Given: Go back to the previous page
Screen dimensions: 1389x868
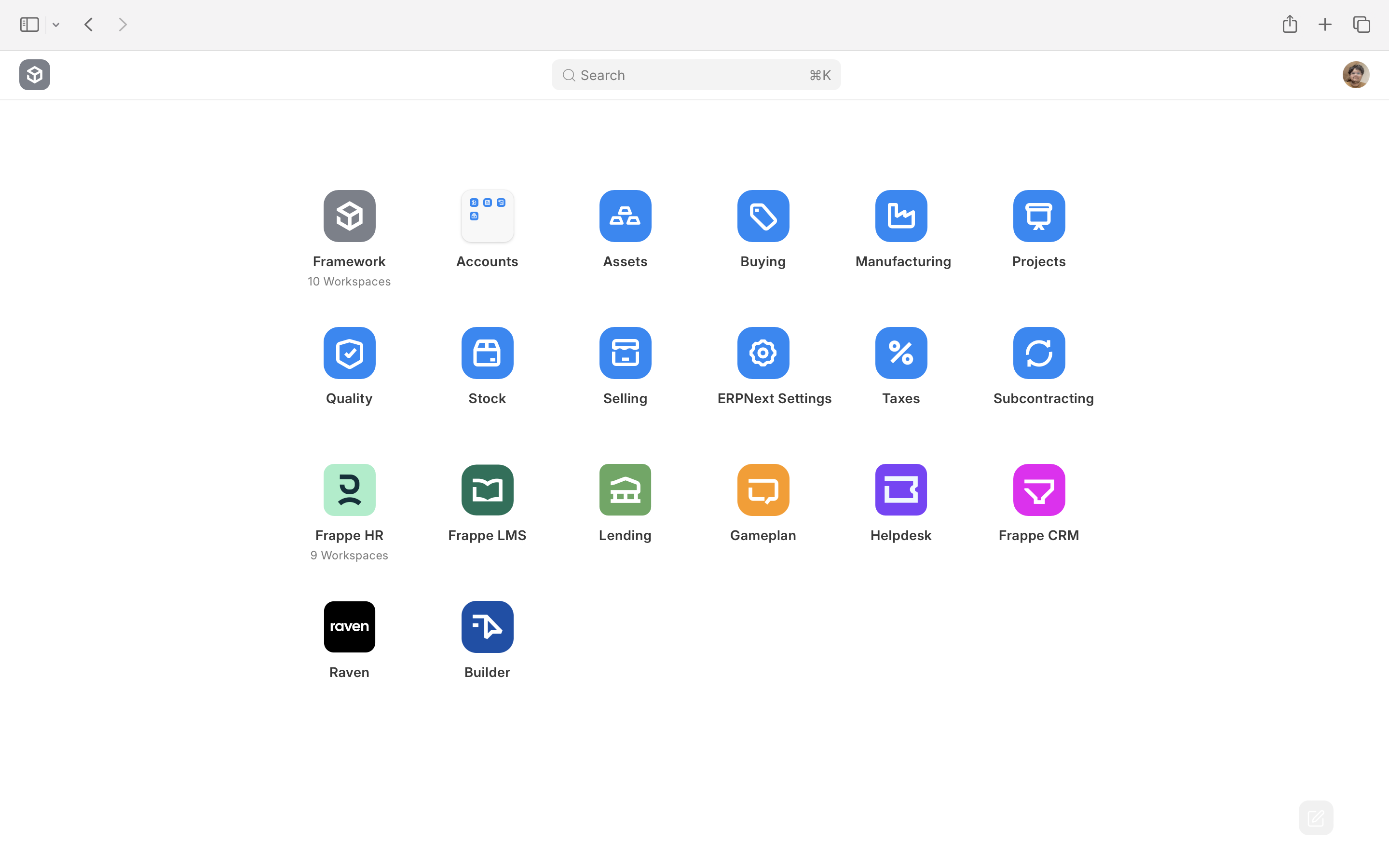Looking at the screenshot, I should coord(88,25).
